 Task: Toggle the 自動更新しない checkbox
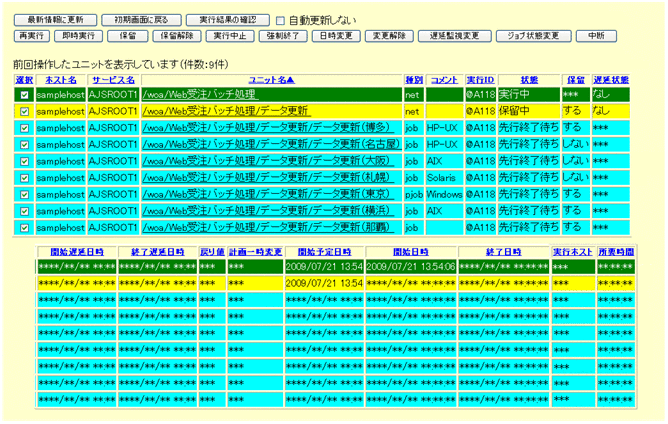coord(281,20)
